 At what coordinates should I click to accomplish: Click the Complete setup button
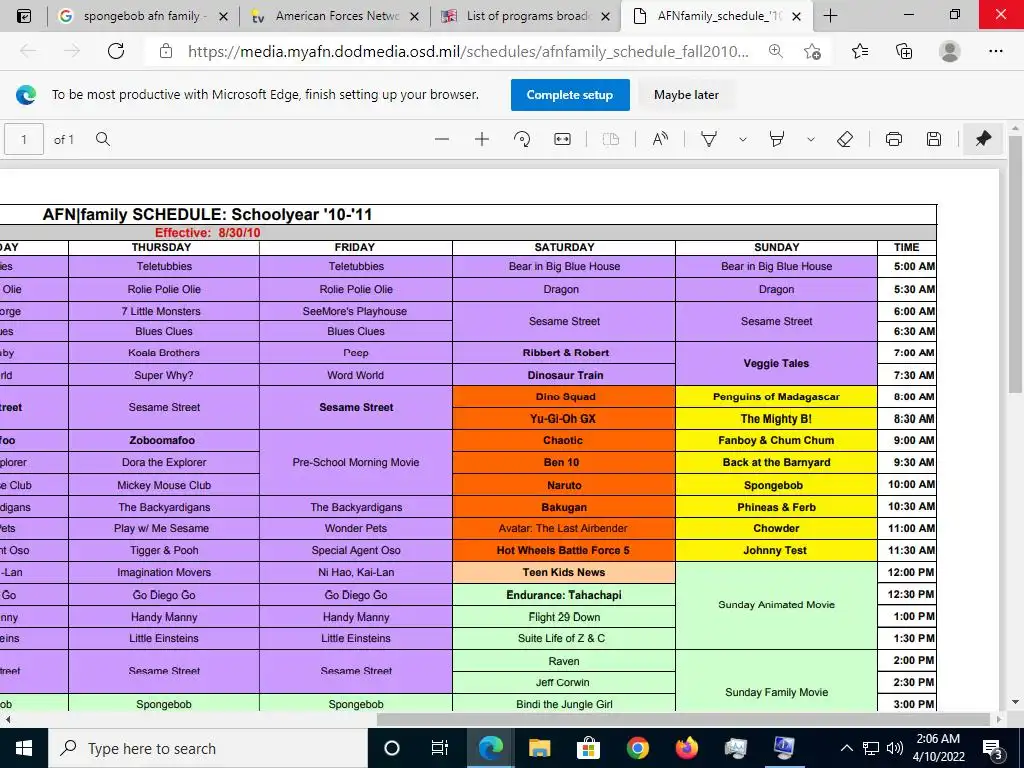tap(570, 95)
